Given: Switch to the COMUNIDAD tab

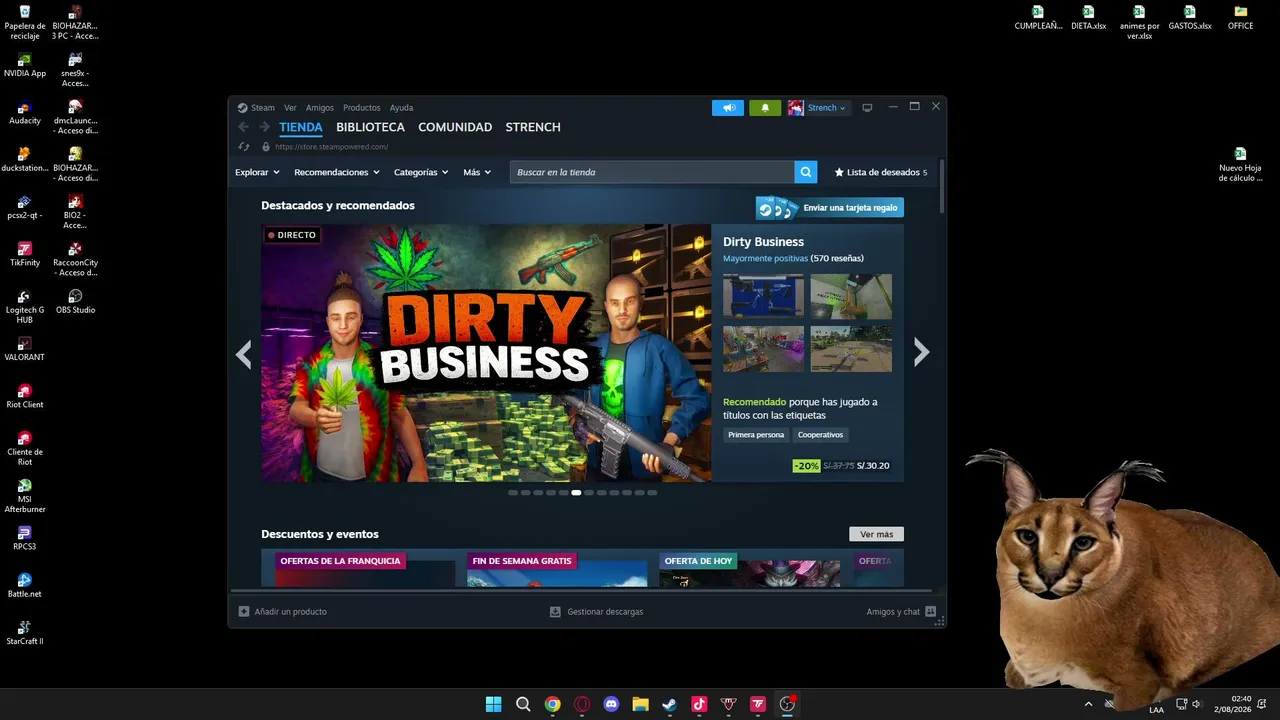Looking at the screenshot, I should click(455, 127).
